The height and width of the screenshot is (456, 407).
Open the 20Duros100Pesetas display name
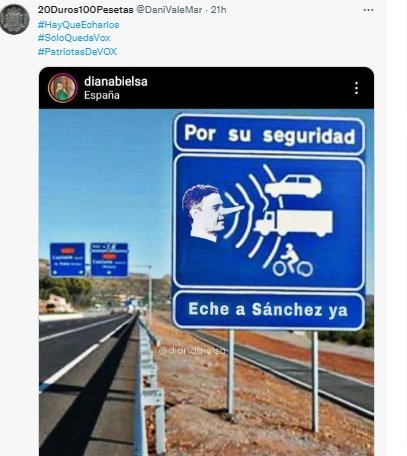85,10
